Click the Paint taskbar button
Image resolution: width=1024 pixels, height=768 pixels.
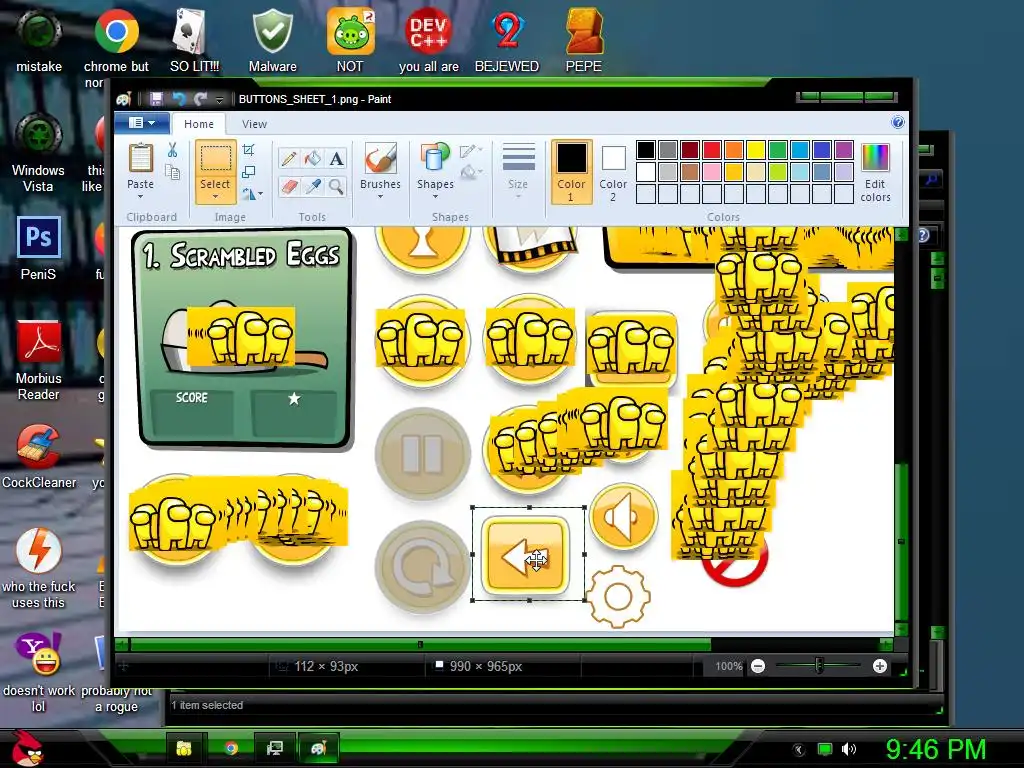click(319, 748)
